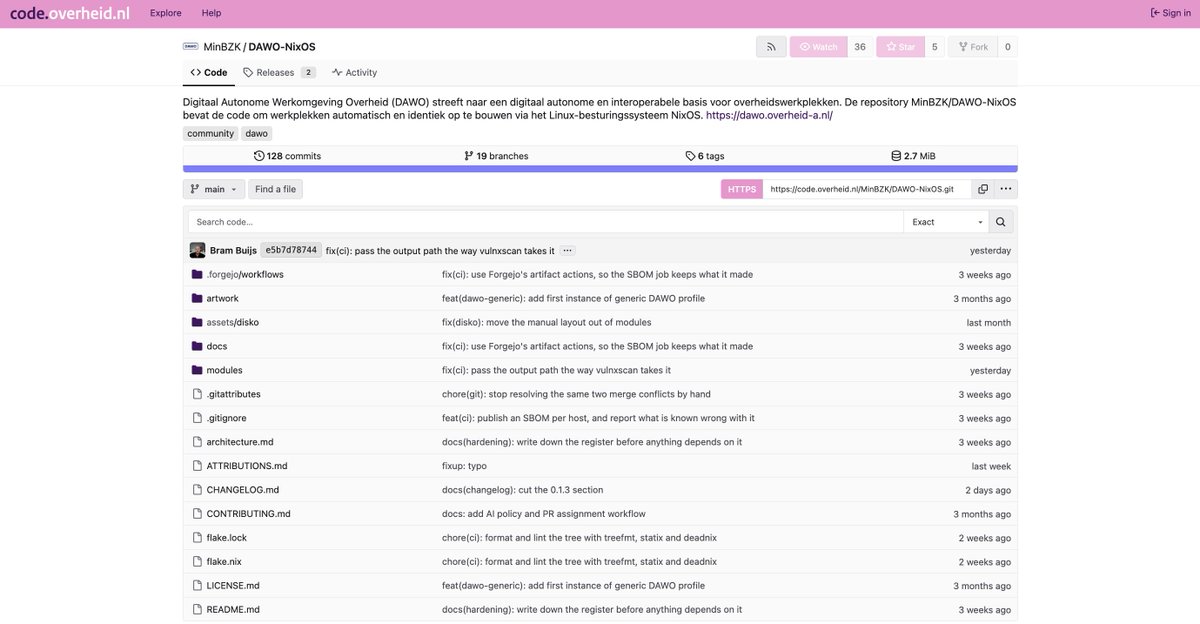Click the ATTRIBUTIONS.md file icon

coord(197,466)
